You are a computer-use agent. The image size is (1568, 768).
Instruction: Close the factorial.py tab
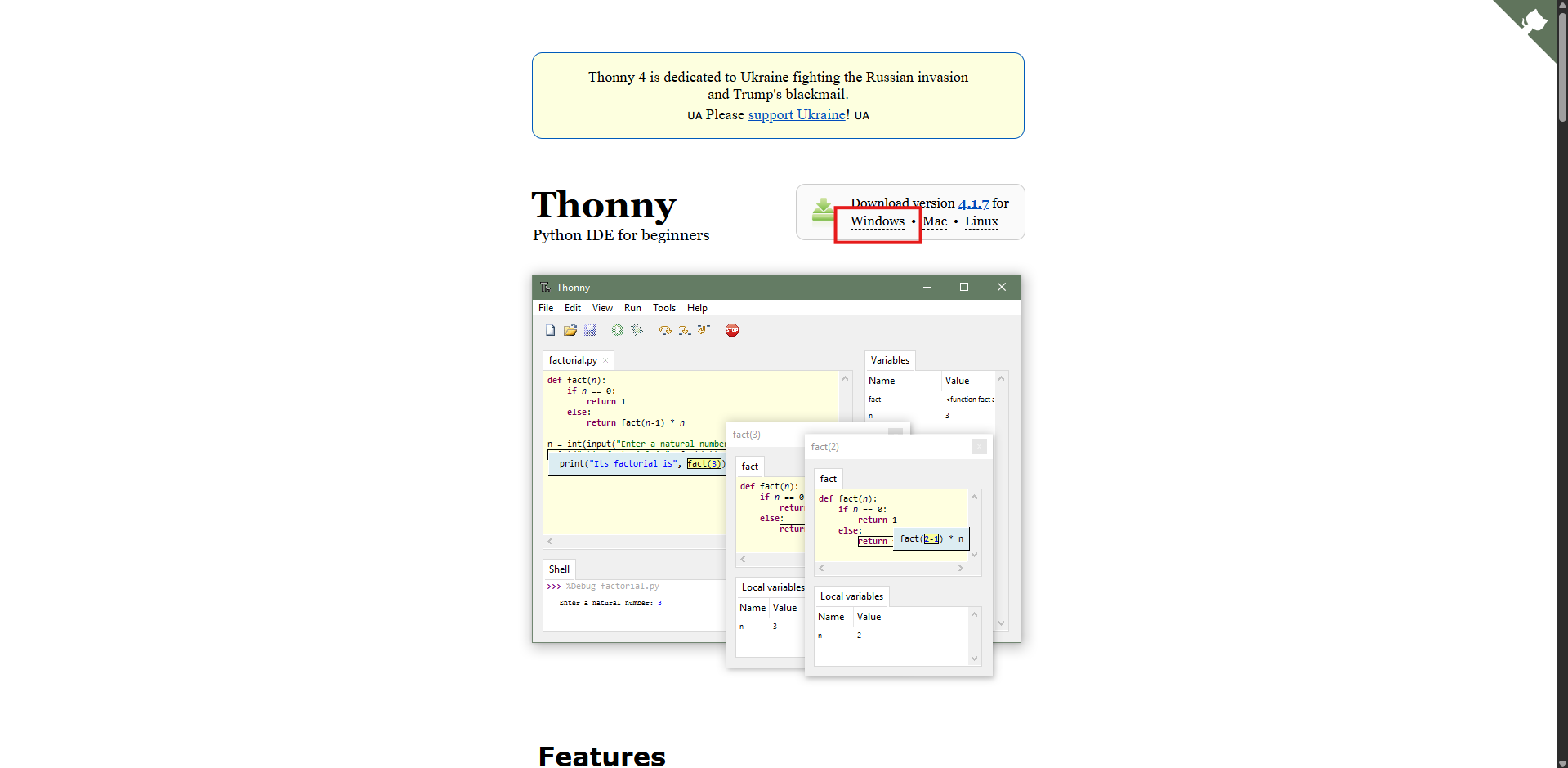pos(605,359)
